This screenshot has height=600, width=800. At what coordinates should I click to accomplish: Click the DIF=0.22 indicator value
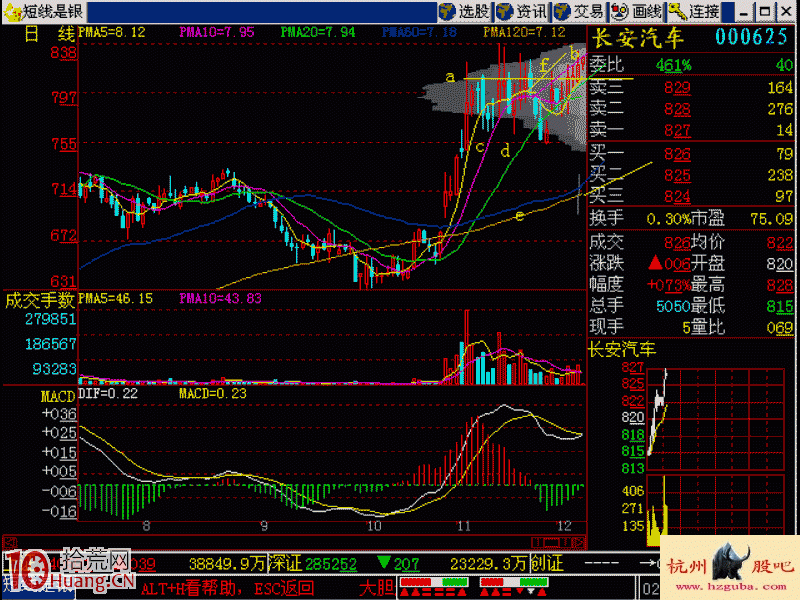click(x=108, y=393)
